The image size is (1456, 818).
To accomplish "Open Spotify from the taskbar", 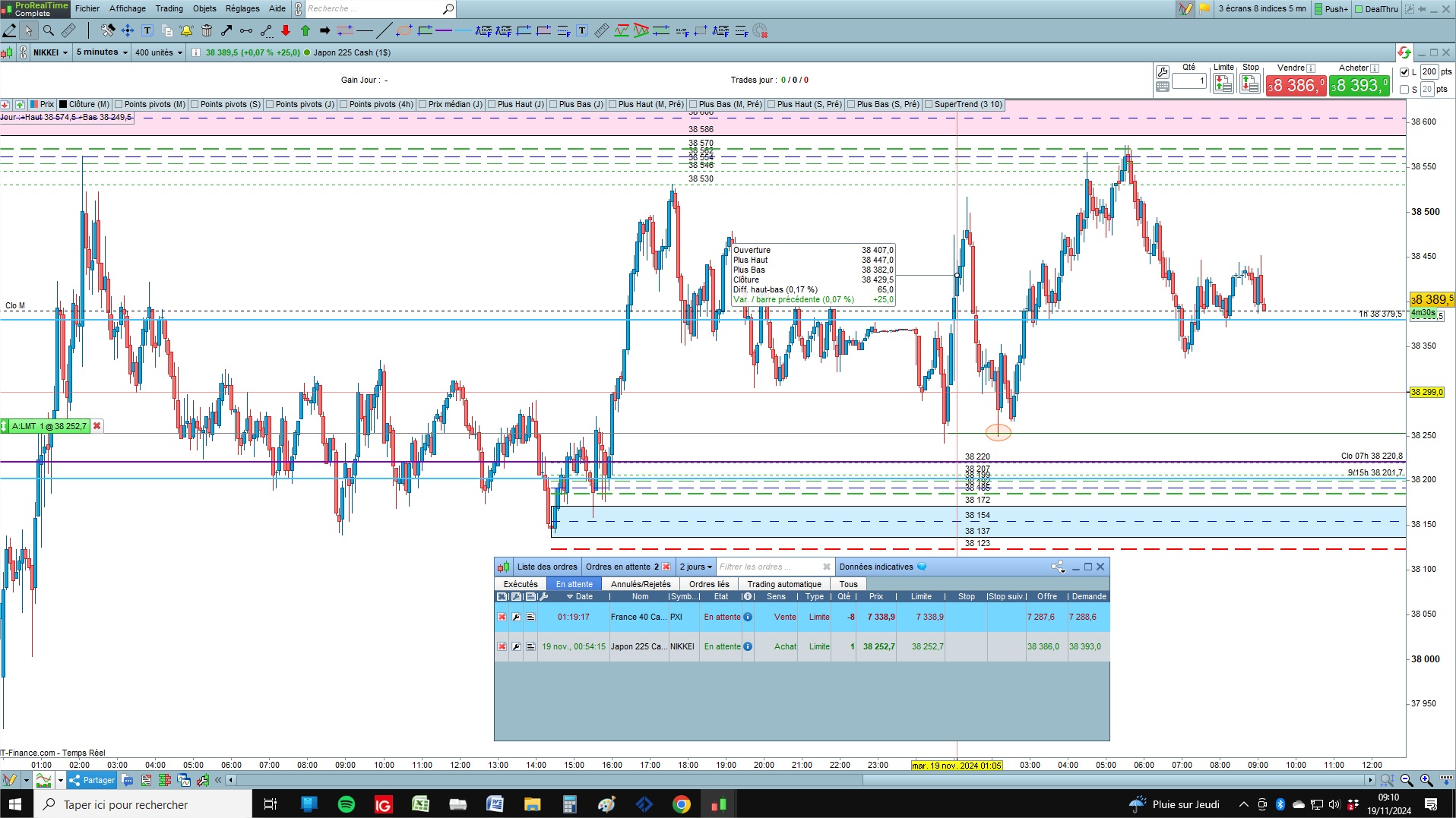I will (x=346, y=804).
